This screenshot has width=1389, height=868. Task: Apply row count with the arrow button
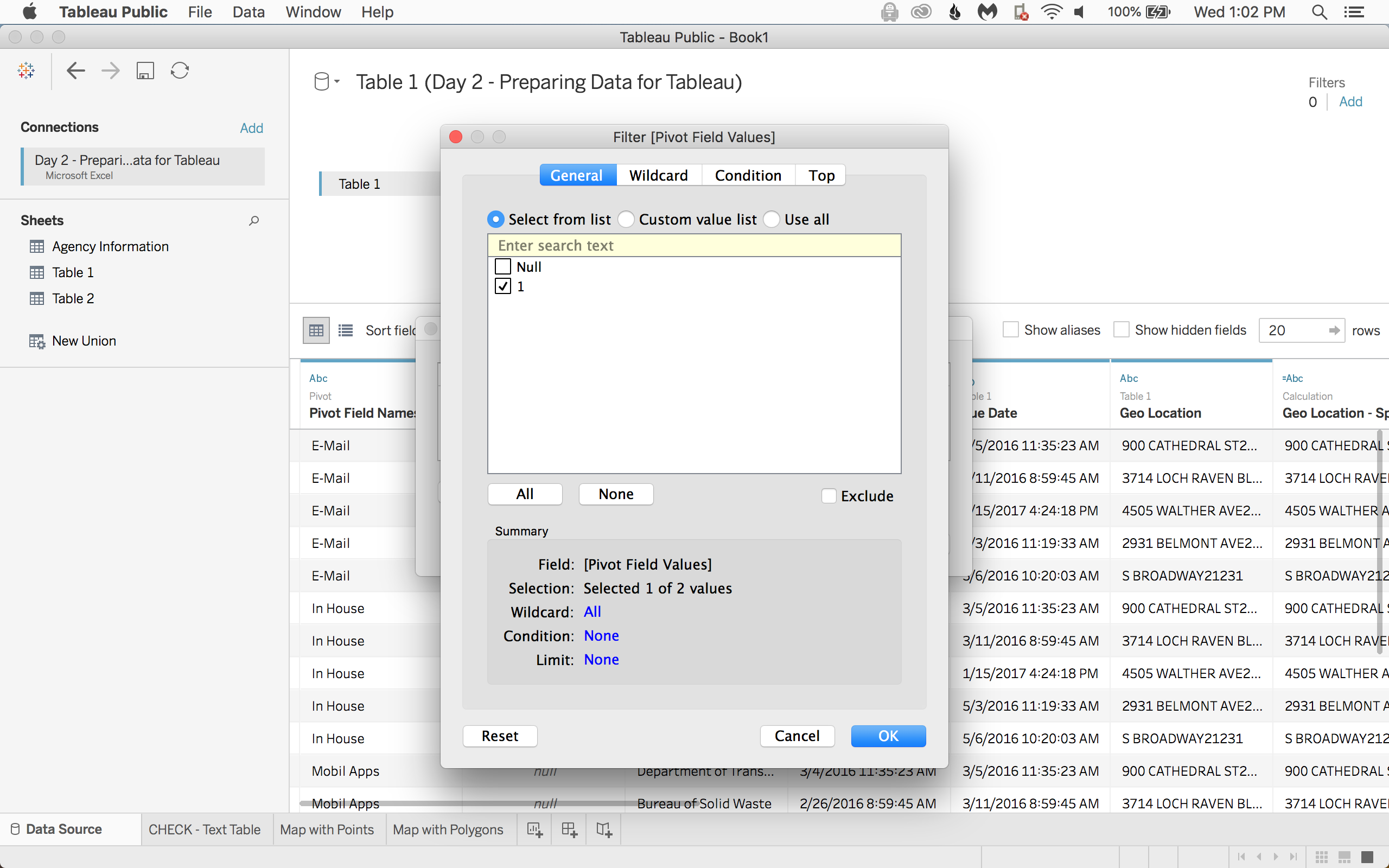(x=1335, y=330)
